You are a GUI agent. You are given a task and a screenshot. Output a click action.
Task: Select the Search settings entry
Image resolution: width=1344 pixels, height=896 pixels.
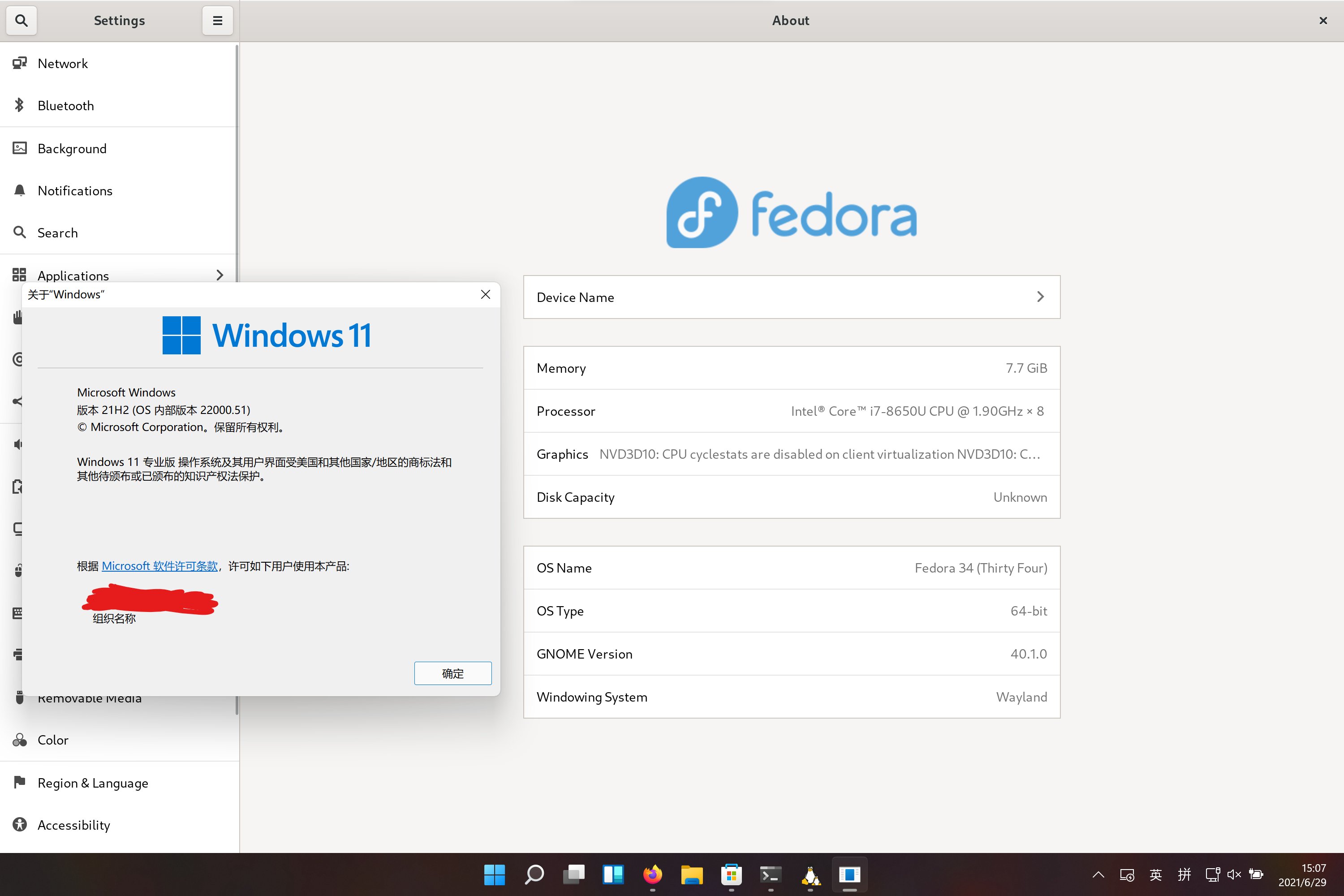(120, 233)
